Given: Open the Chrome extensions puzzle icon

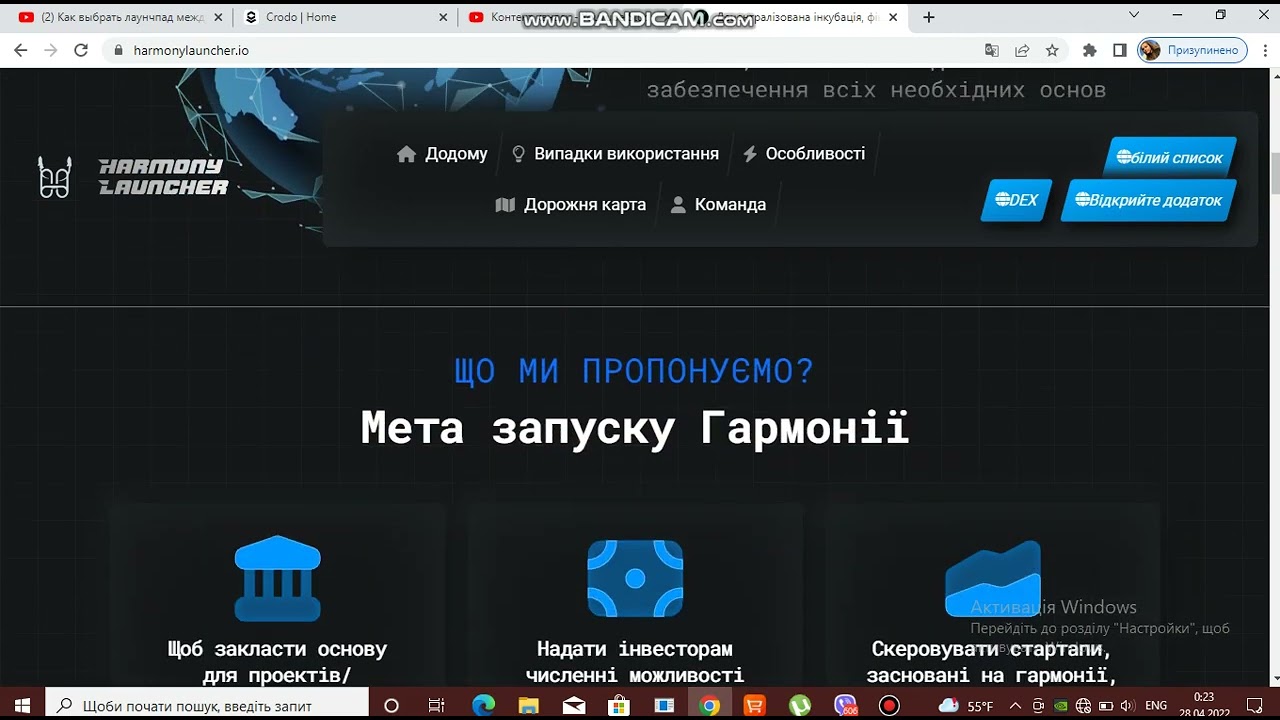Looking at the screenshot, I should pos(1090,50).
